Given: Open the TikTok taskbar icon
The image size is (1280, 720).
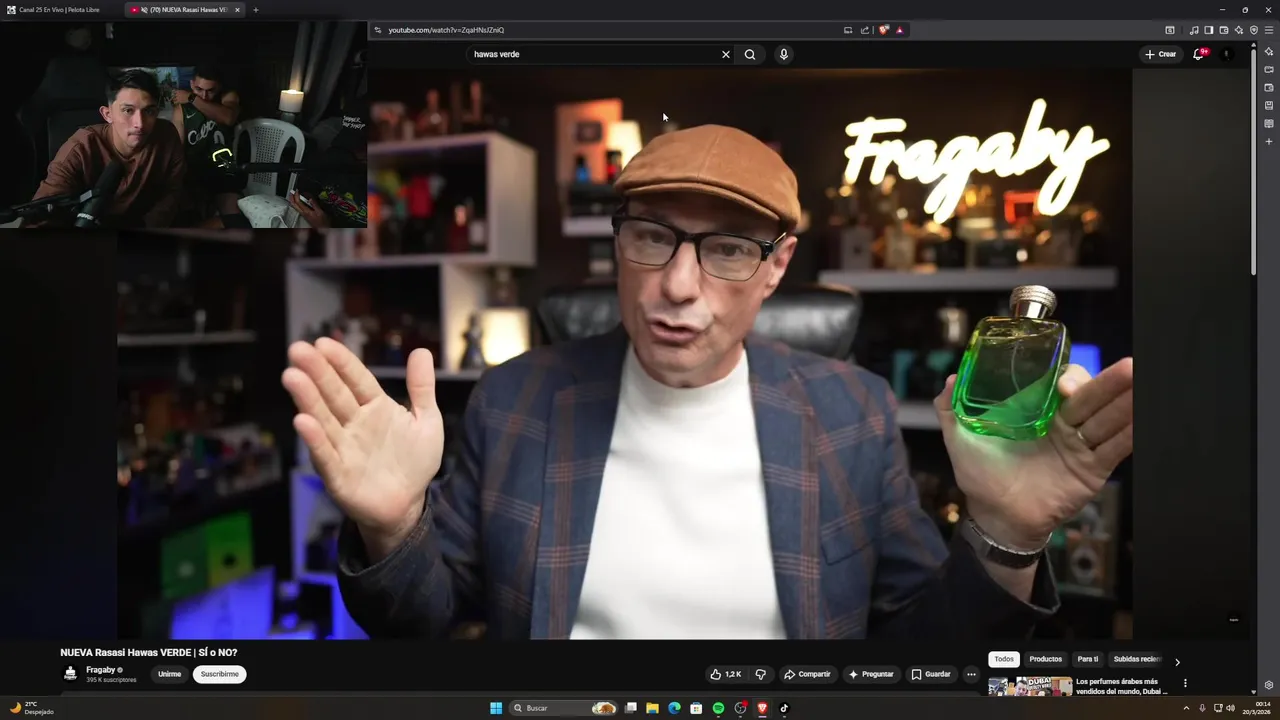Looking at the screenshot, I should coord(784,708).
